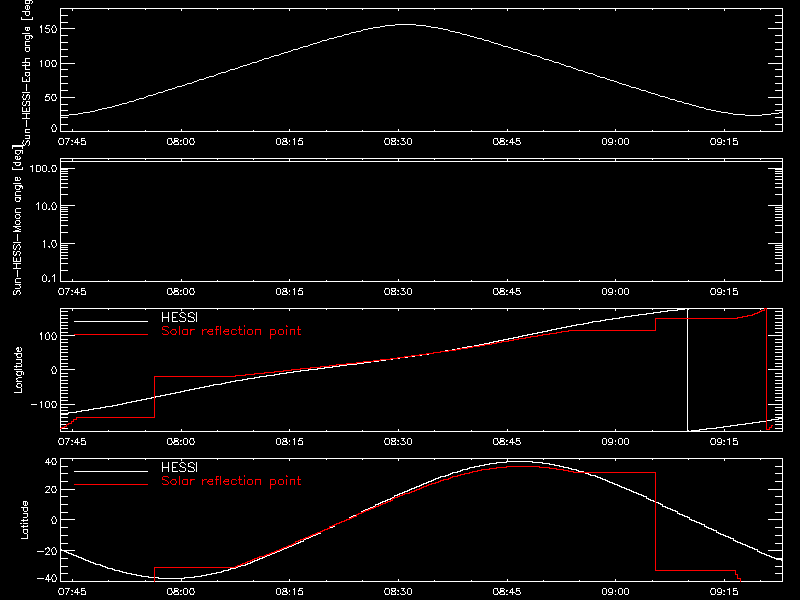Click the Longitude axis label

click(x=18, y=370)
